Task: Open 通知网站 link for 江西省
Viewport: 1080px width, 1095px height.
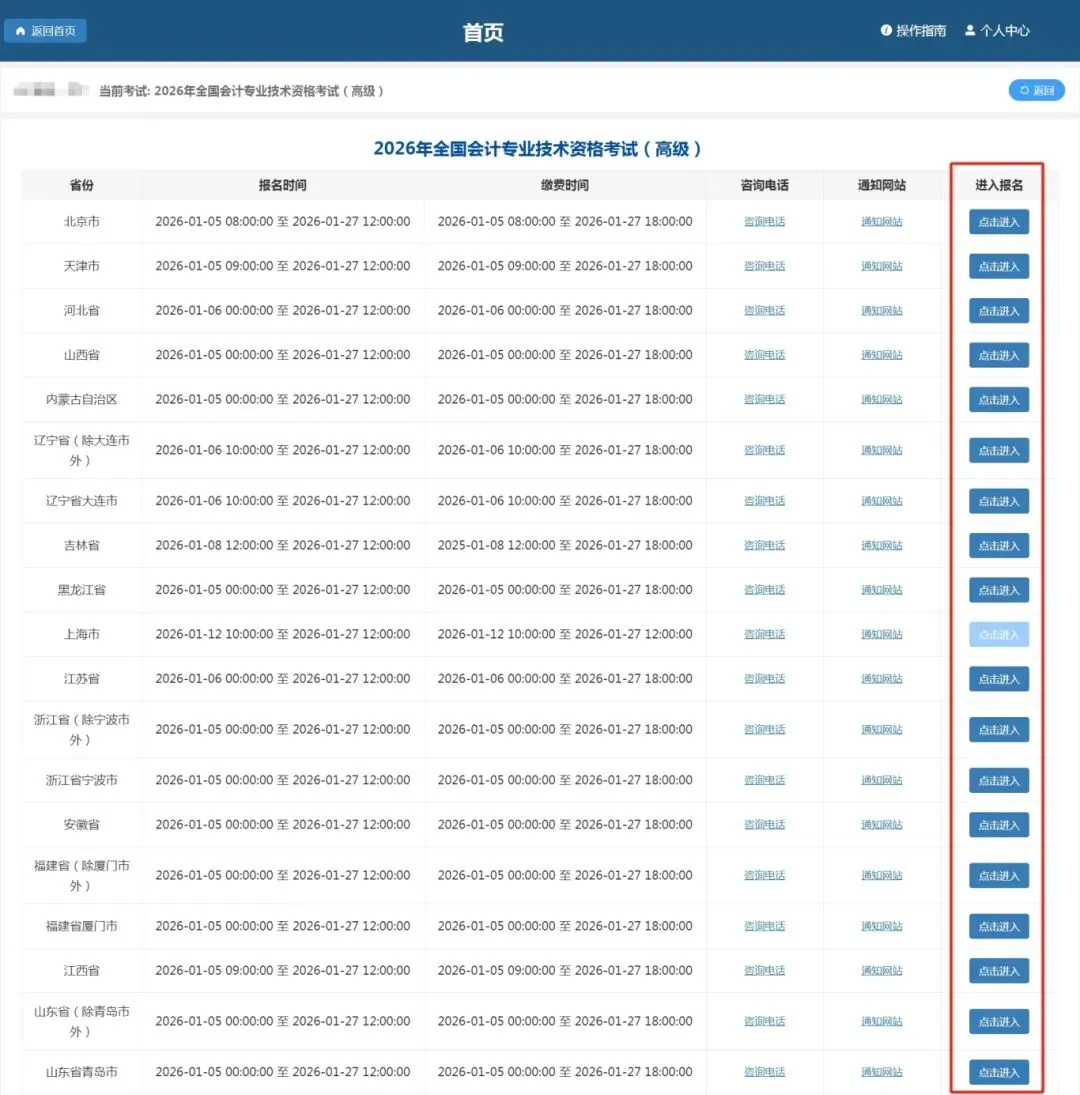Action: coord(882,971)
